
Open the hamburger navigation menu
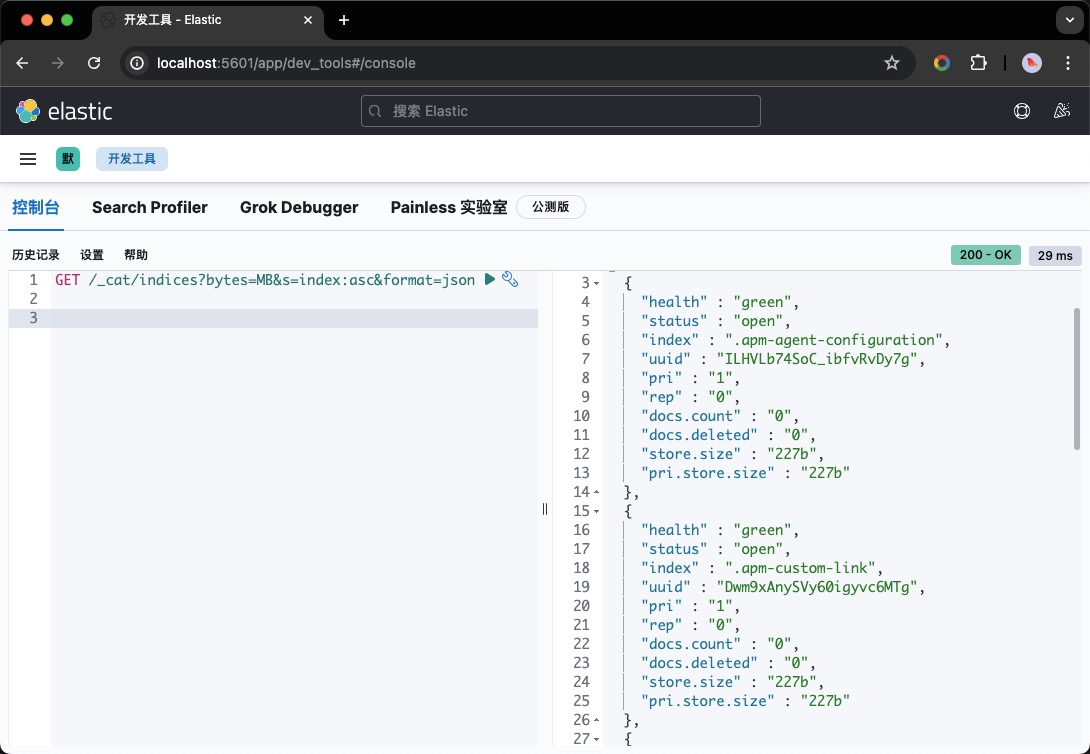[28, 159]
